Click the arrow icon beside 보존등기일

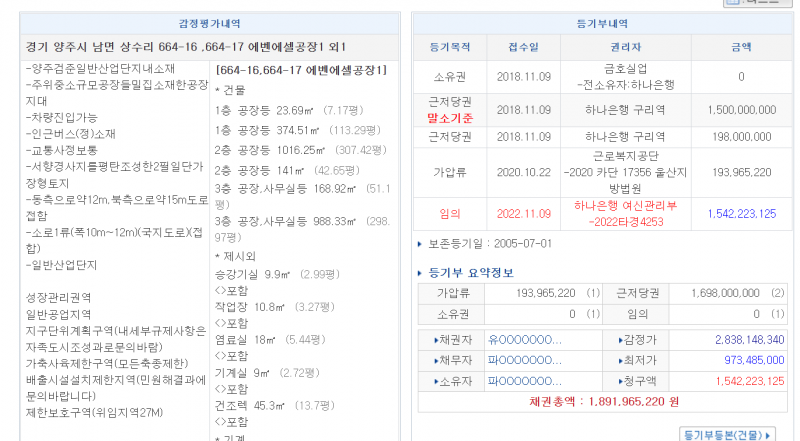point(421,243)
